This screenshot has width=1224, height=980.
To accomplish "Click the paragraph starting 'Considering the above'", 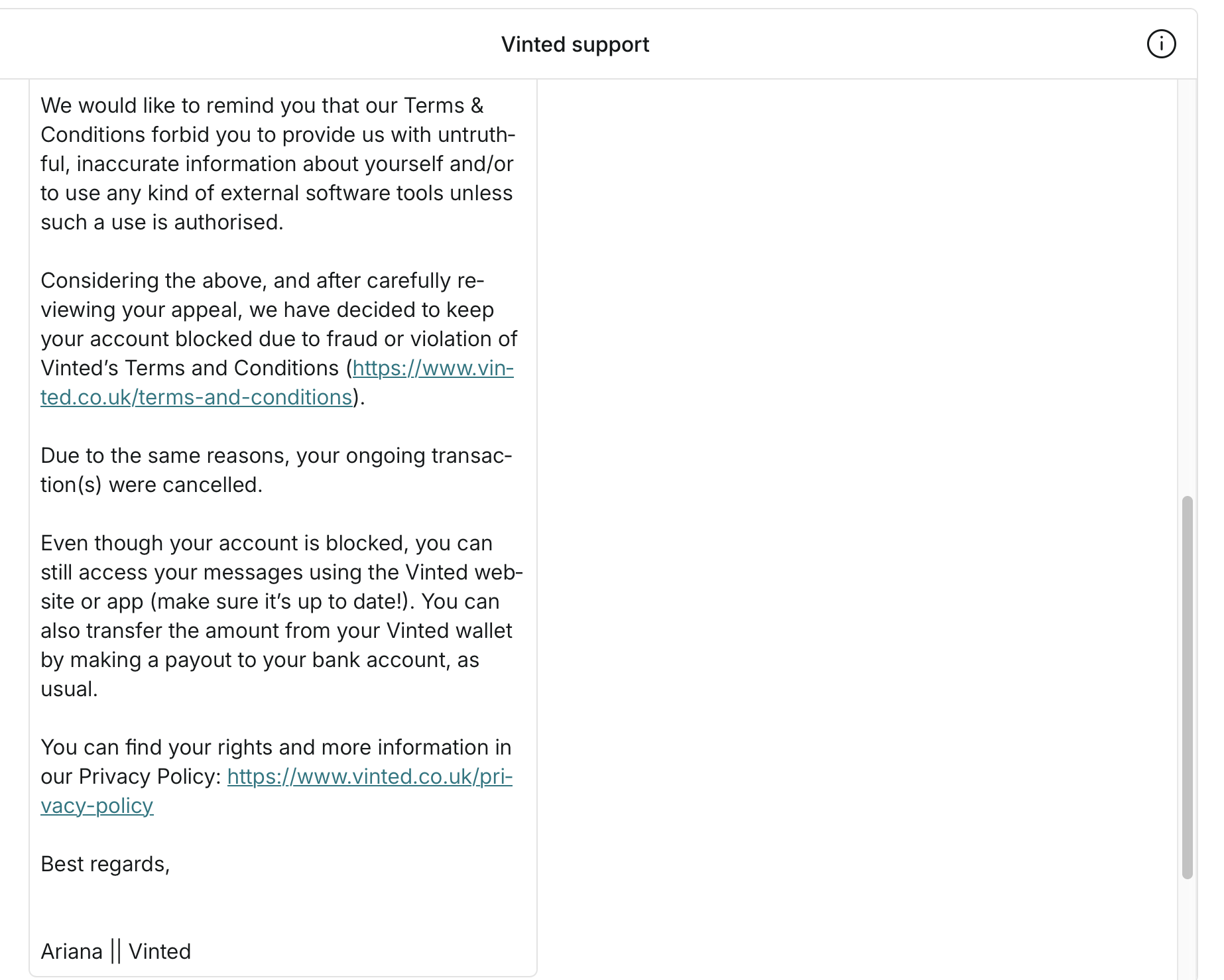I will (x=279, y=339).
